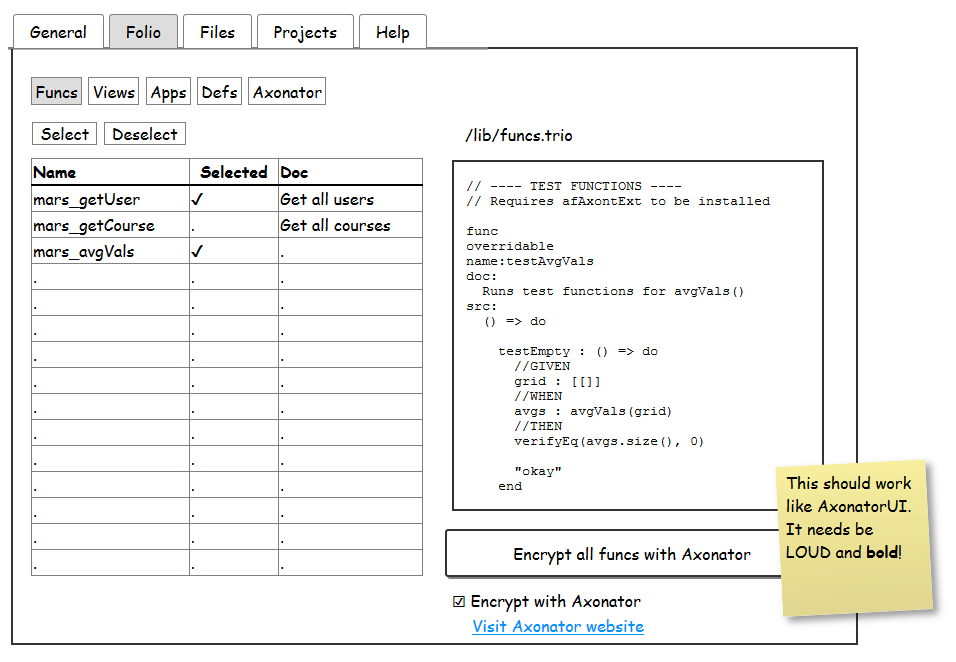Follow the Visit Axonator website link
This screenshot has height=662, width=956.
(558, 627)
